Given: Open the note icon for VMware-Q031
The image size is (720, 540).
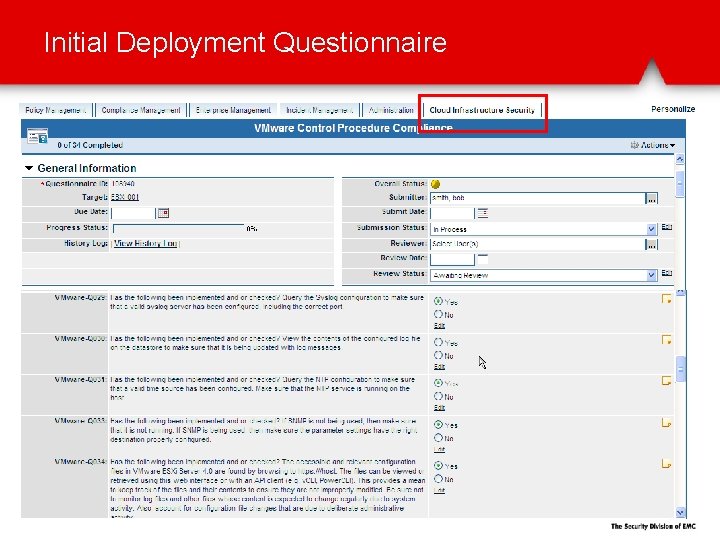Looking at the screenshot, I should click(x=666, y=381).
